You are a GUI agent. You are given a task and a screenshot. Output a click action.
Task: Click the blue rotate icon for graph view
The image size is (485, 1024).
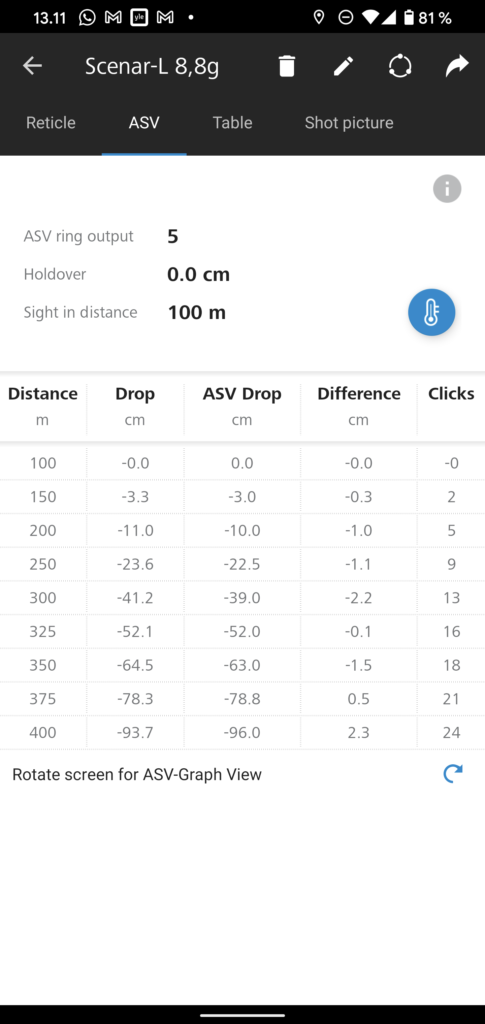click(452, 774)
